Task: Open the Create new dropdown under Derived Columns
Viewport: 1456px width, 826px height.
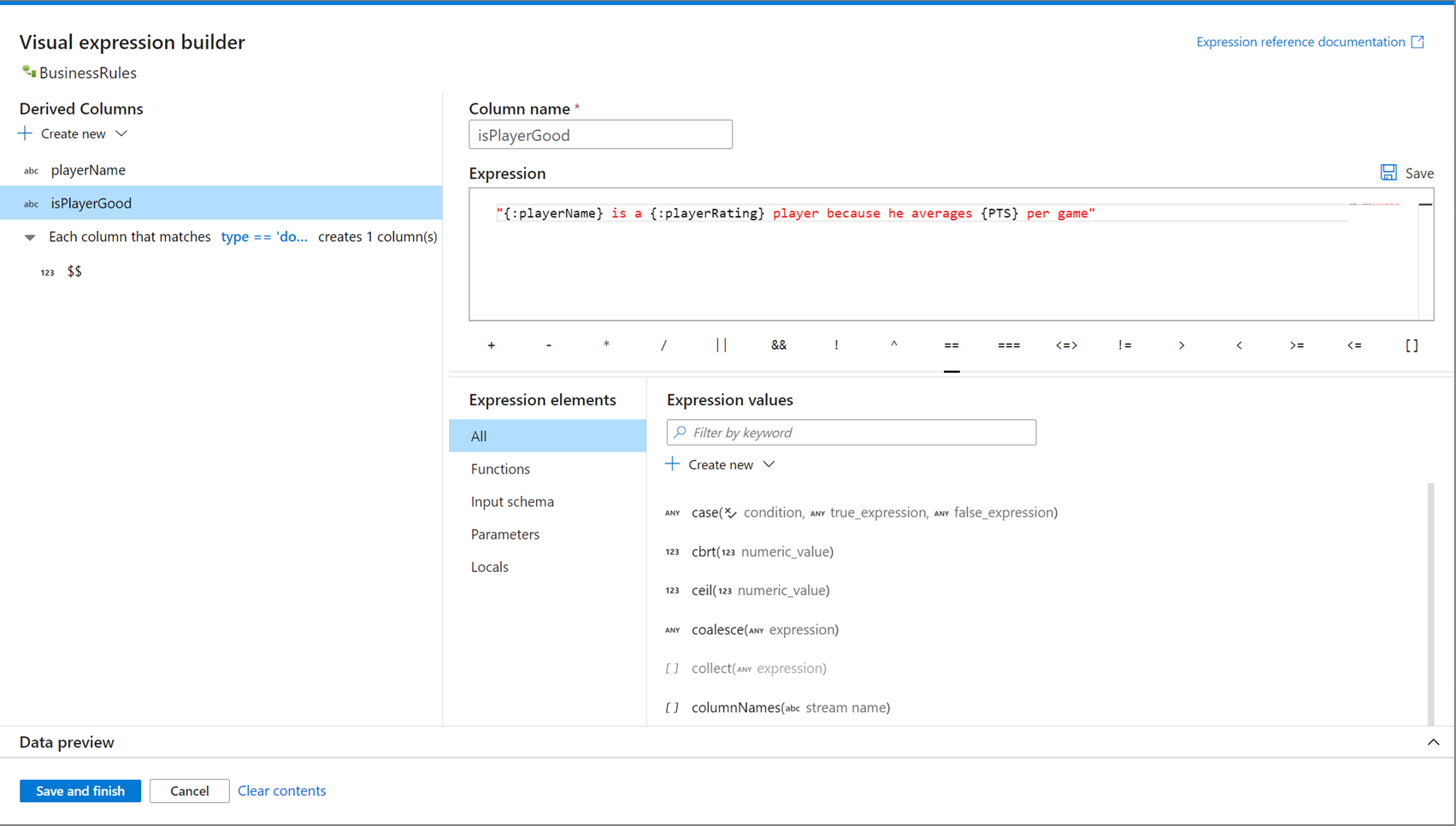Action: pyautogui.click(x=121, y=133)
